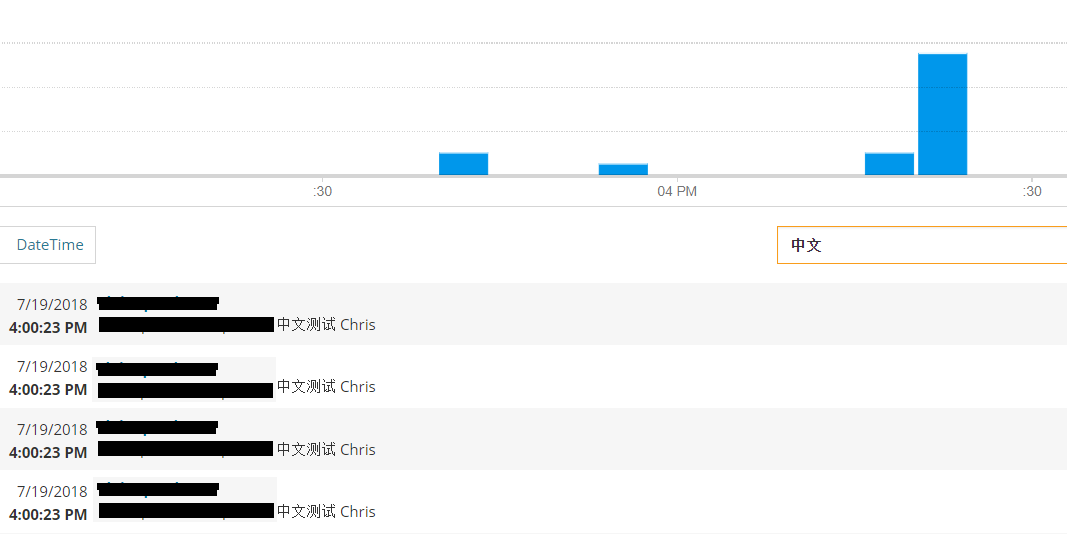Click the small bar beside the tallest bar
The image size is (1067, 534).
click(x=889, y=164)
